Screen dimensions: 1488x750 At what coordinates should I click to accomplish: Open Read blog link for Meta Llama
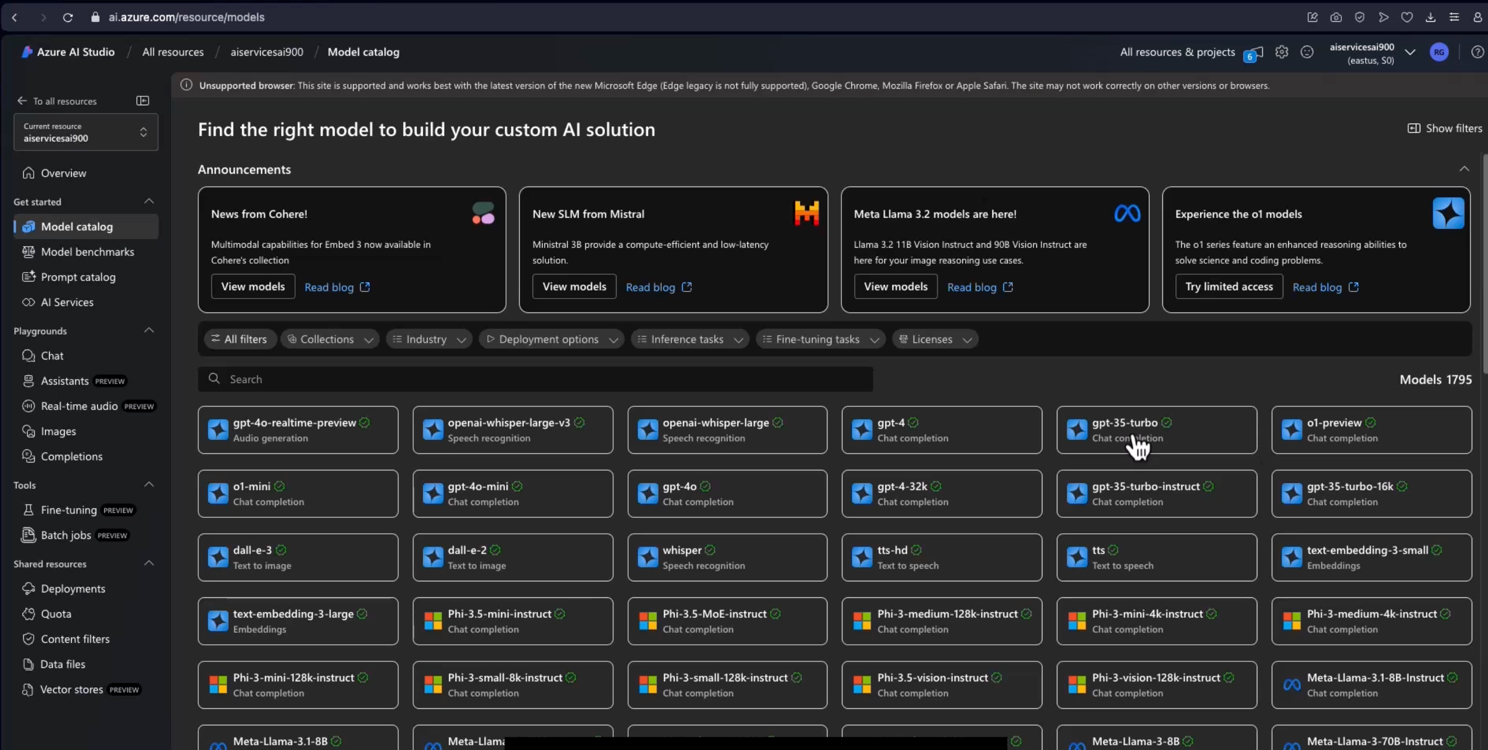click(980, 288)
